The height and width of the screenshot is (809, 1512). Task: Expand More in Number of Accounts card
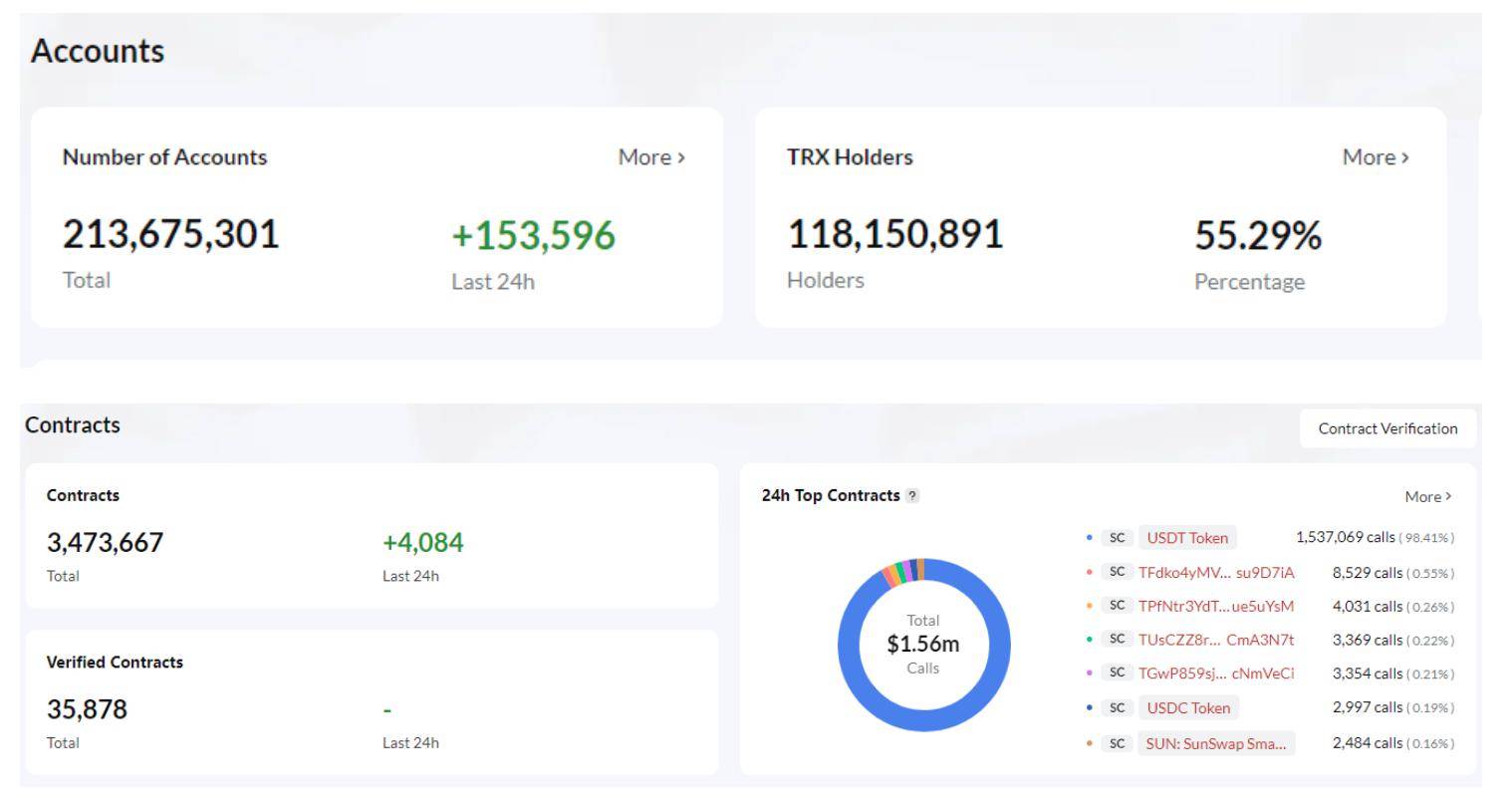pyautogui.click(x=651, y=157)
